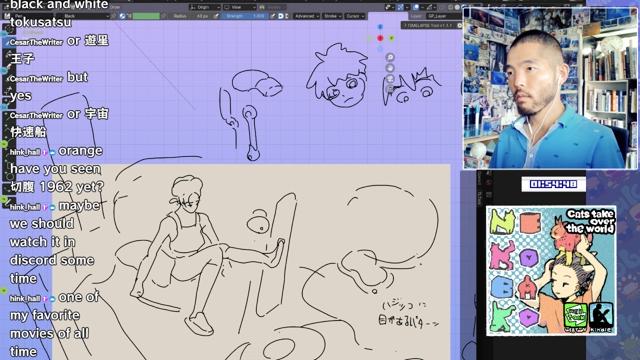Open the Advanced brush settings dropdown
Screen dimensions: 640x360
click(x=306, y=16)
